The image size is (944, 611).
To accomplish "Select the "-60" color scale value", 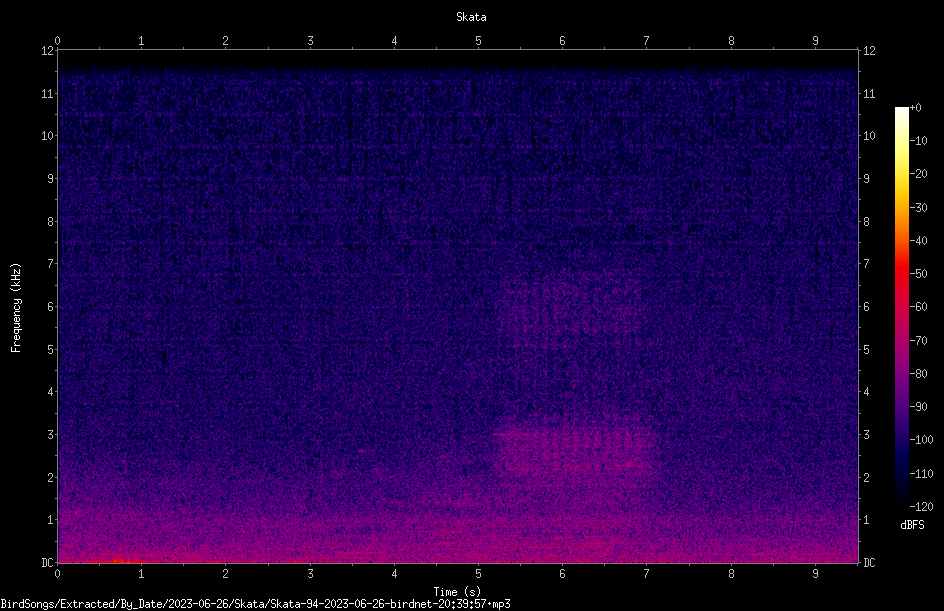I will pos(918,307).
